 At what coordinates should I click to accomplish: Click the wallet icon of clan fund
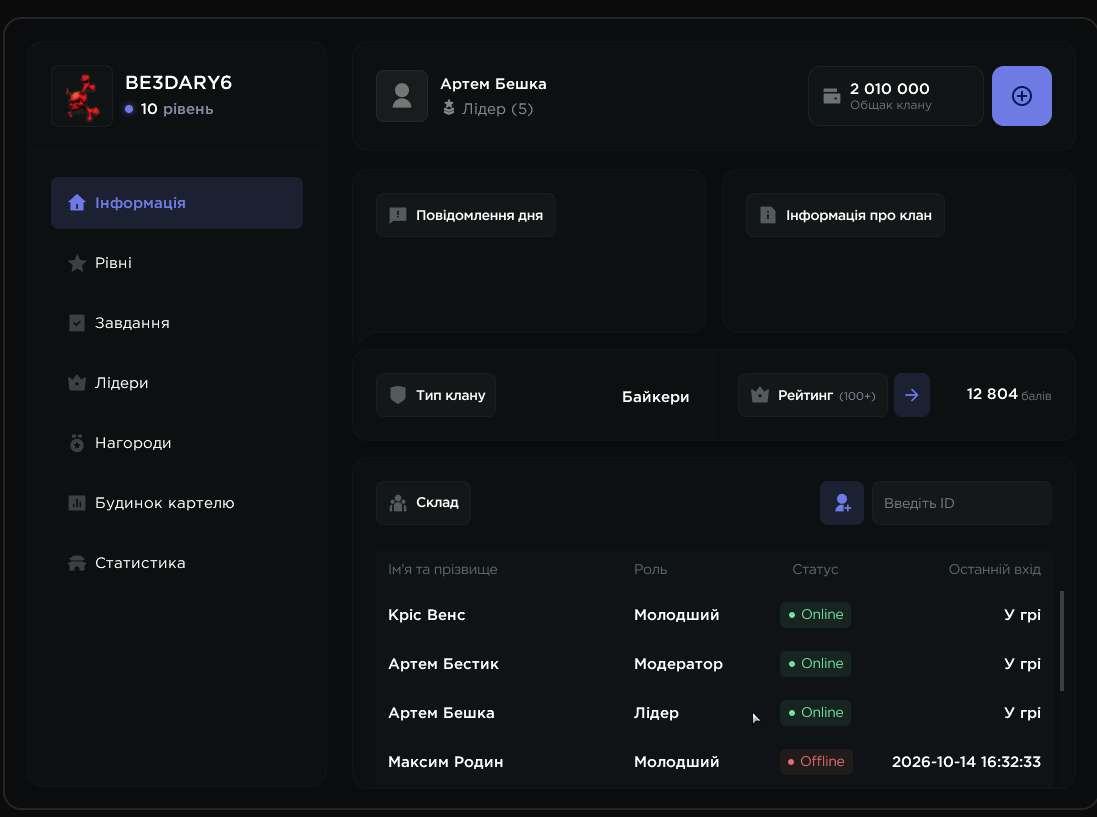coord(832,96)
